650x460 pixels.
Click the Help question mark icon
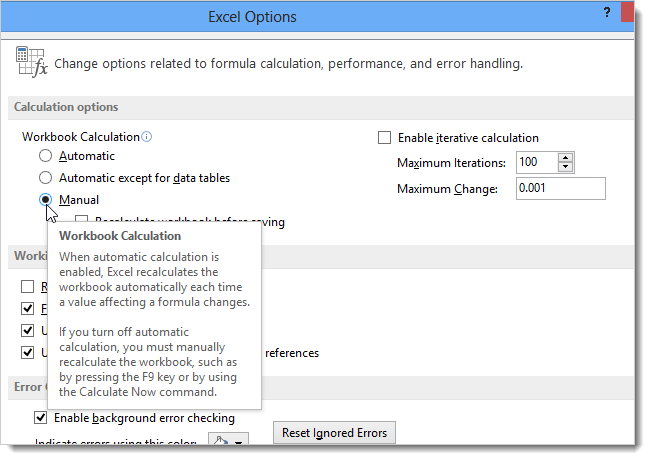(606, 11)
